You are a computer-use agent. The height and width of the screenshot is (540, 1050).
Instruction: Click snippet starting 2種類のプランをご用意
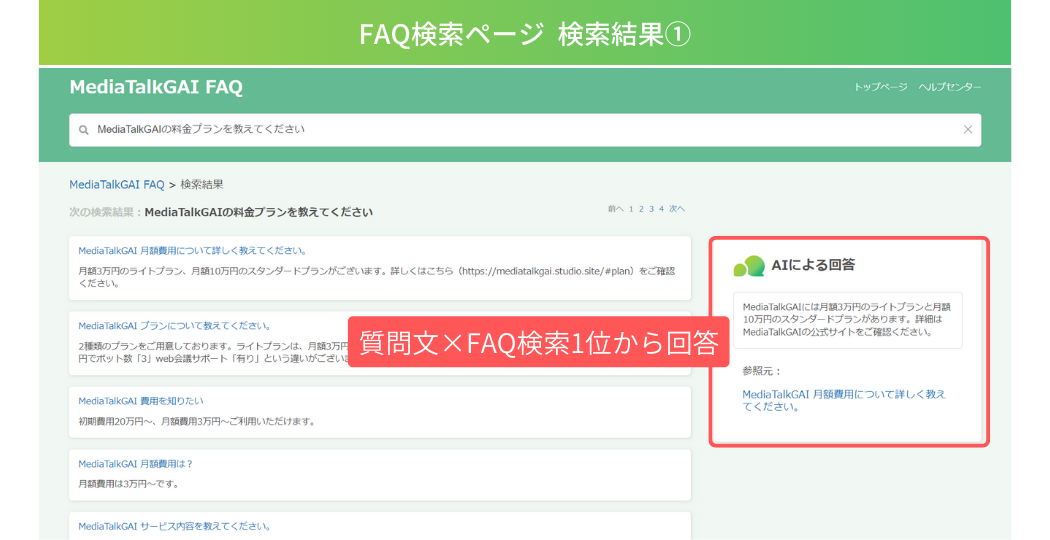[214, 352]
